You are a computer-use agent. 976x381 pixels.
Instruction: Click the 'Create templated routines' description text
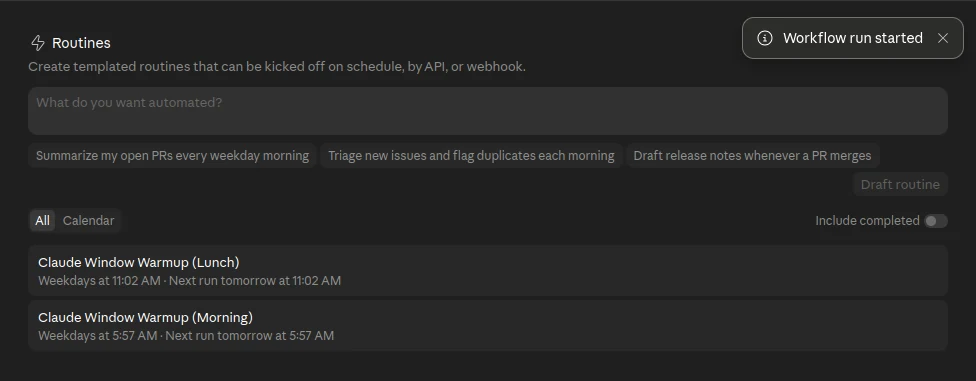tap(276, 66)
